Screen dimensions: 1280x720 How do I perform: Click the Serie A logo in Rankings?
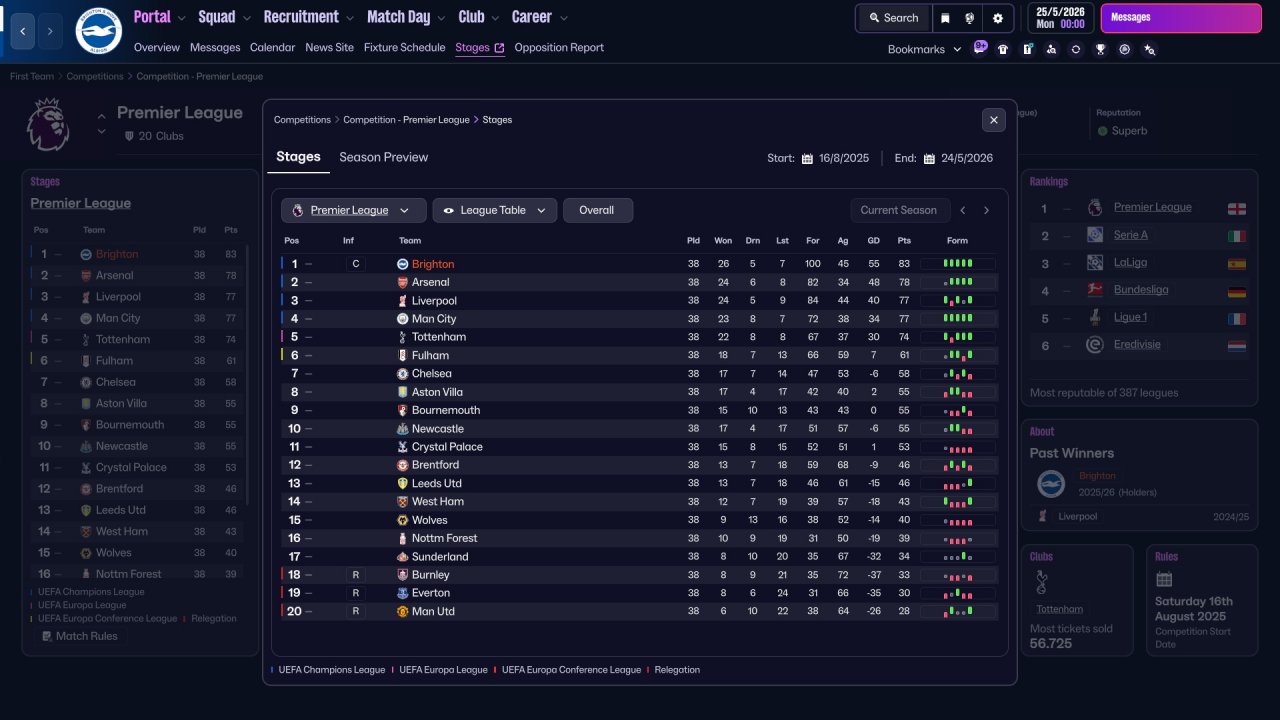click(x=1095, y=235)
